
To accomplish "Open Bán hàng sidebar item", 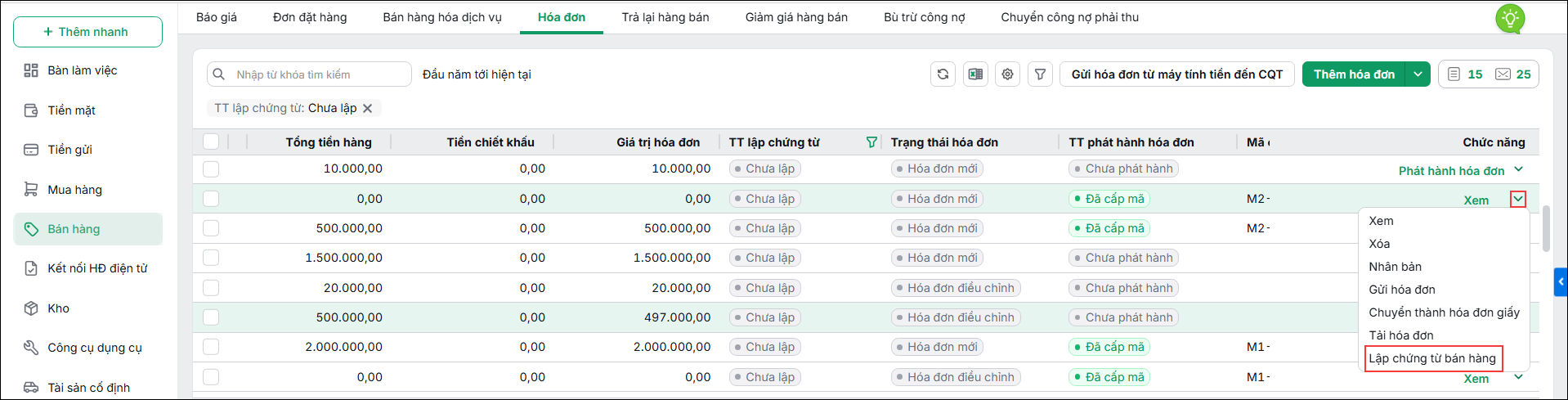I will 88,229.
